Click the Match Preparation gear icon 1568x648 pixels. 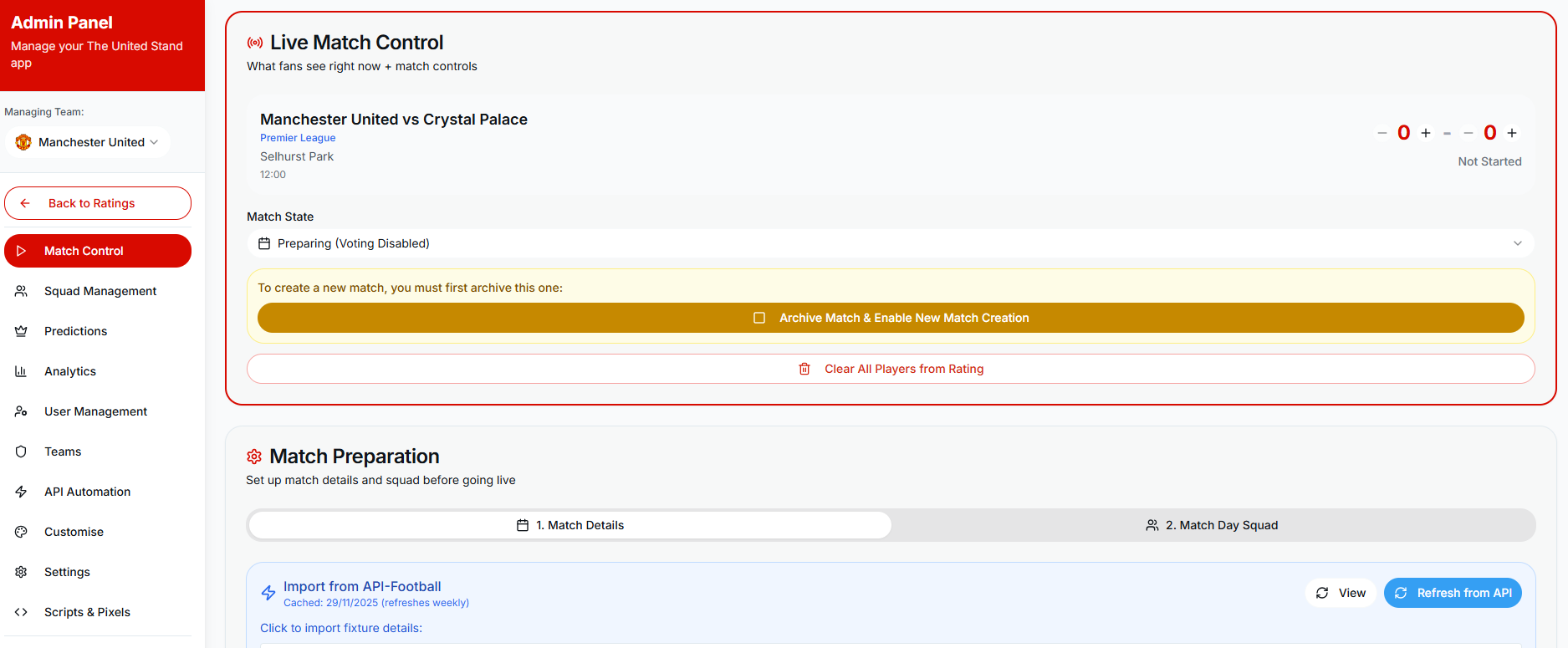pyautogui.click(x=254, y=457)
